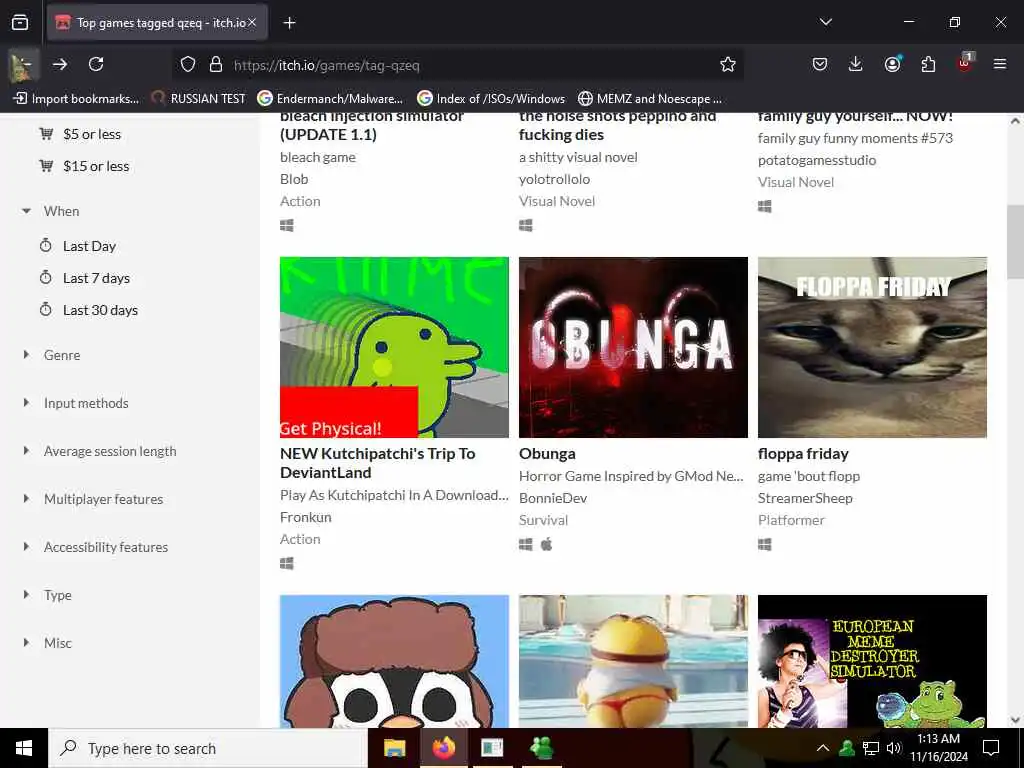Visit author StreamerSheep's page
Screen dimensions: 1024x768
click(x=805, y=498)
